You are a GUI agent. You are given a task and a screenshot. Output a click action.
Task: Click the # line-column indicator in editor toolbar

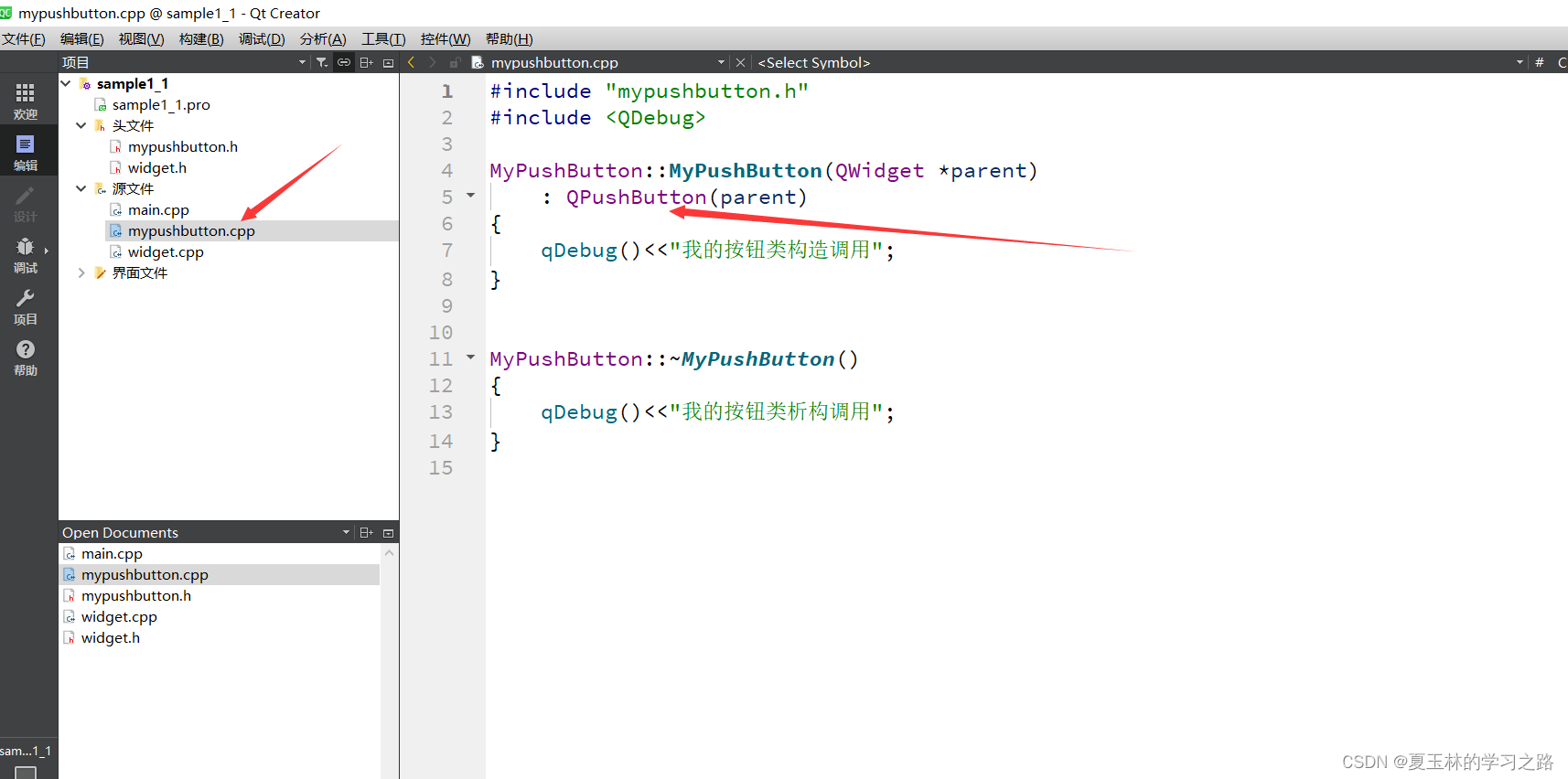[1540, 62]
